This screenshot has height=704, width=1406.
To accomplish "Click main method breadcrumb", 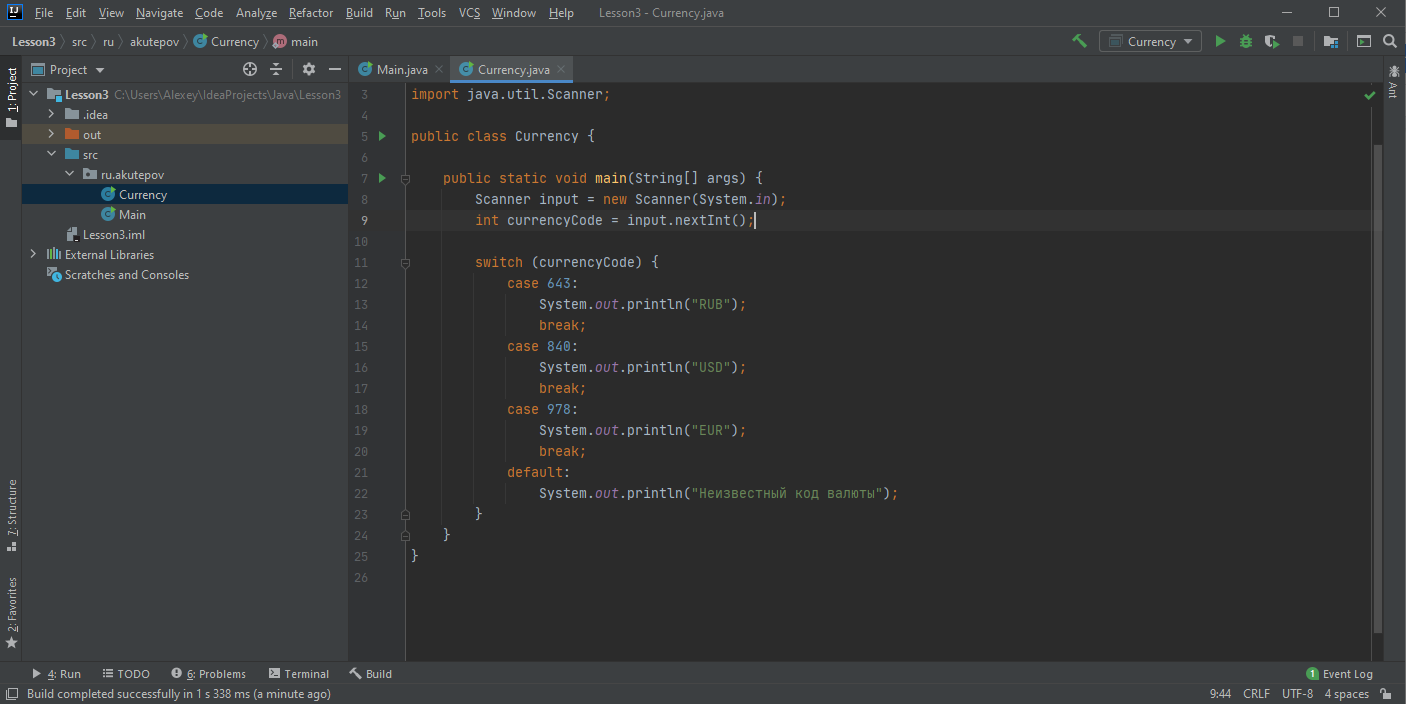I will coord(296,41).
